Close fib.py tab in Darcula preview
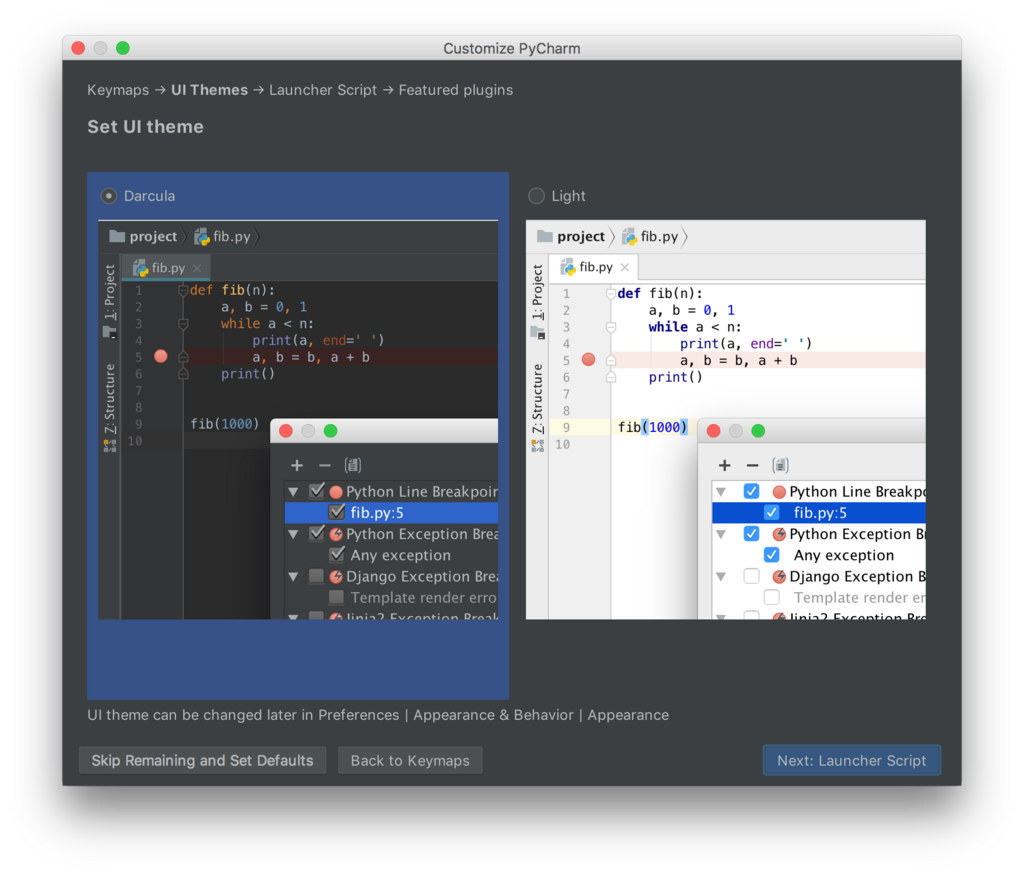 click(197, 268)
